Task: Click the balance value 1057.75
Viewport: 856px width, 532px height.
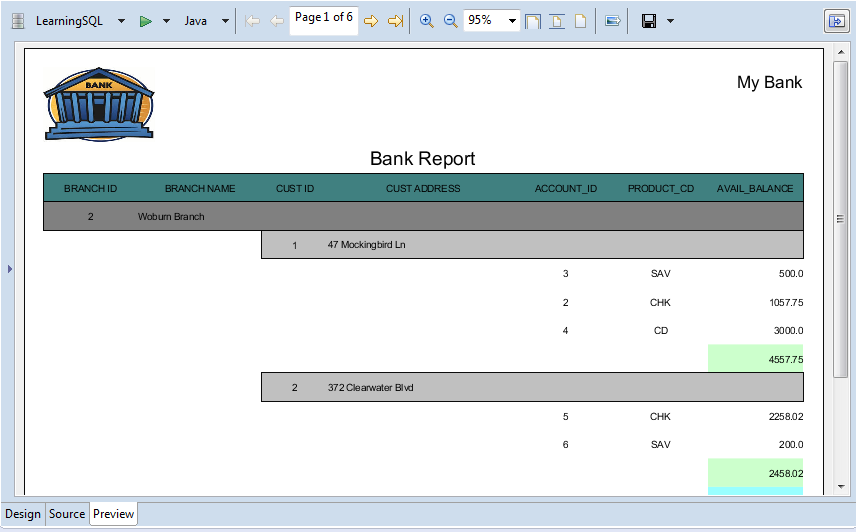Action: 786,303
